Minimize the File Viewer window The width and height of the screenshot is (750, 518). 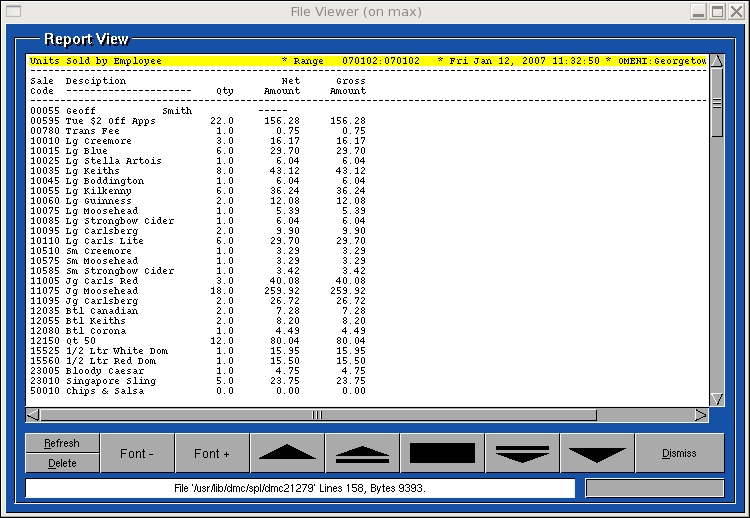click(698, 11)
